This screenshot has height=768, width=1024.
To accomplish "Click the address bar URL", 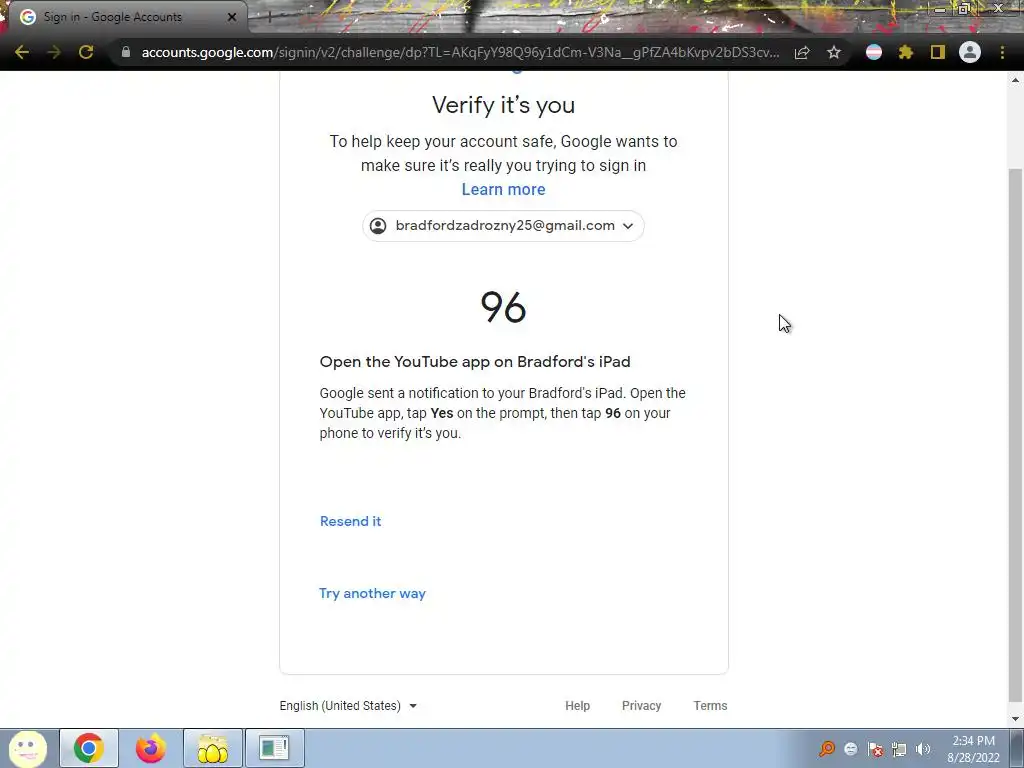I will coord(460,52).
